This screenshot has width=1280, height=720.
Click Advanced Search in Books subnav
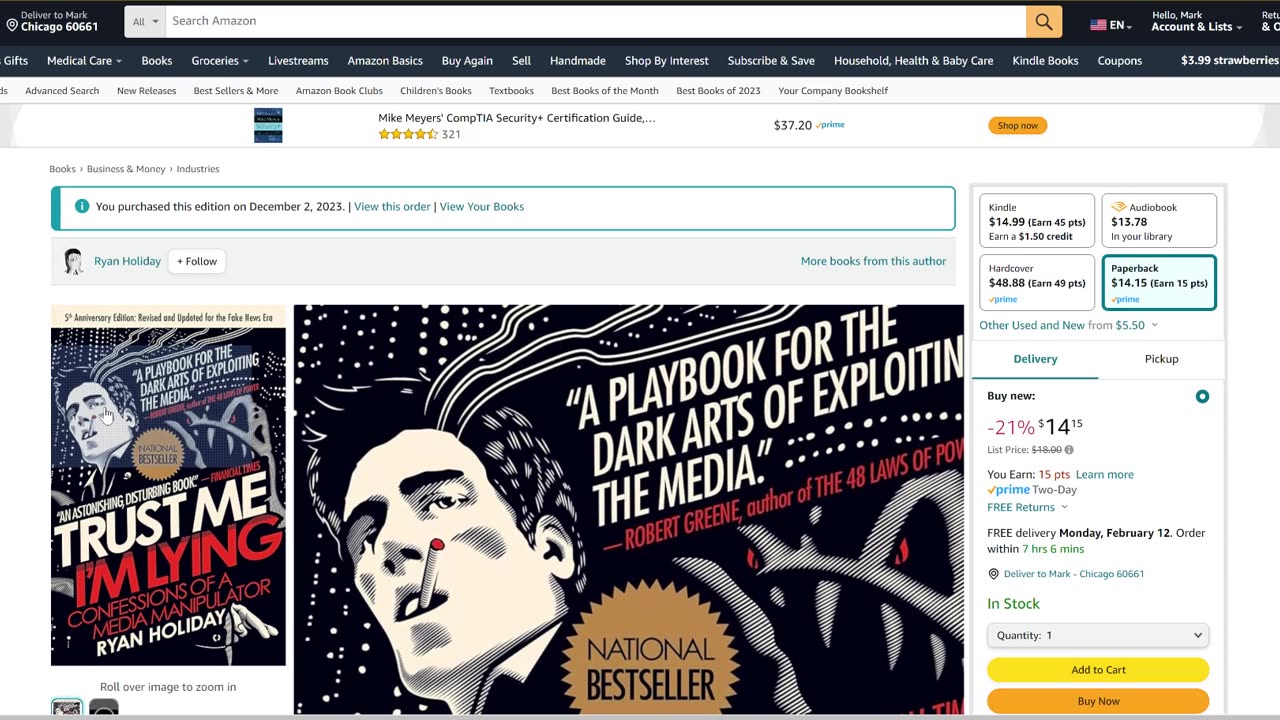coord(62,91)
